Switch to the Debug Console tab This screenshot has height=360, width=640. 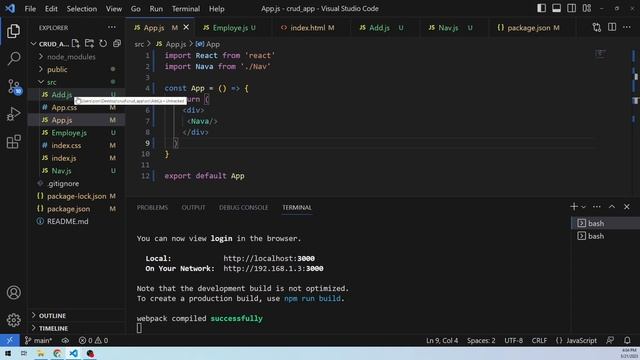pos(244,207)
